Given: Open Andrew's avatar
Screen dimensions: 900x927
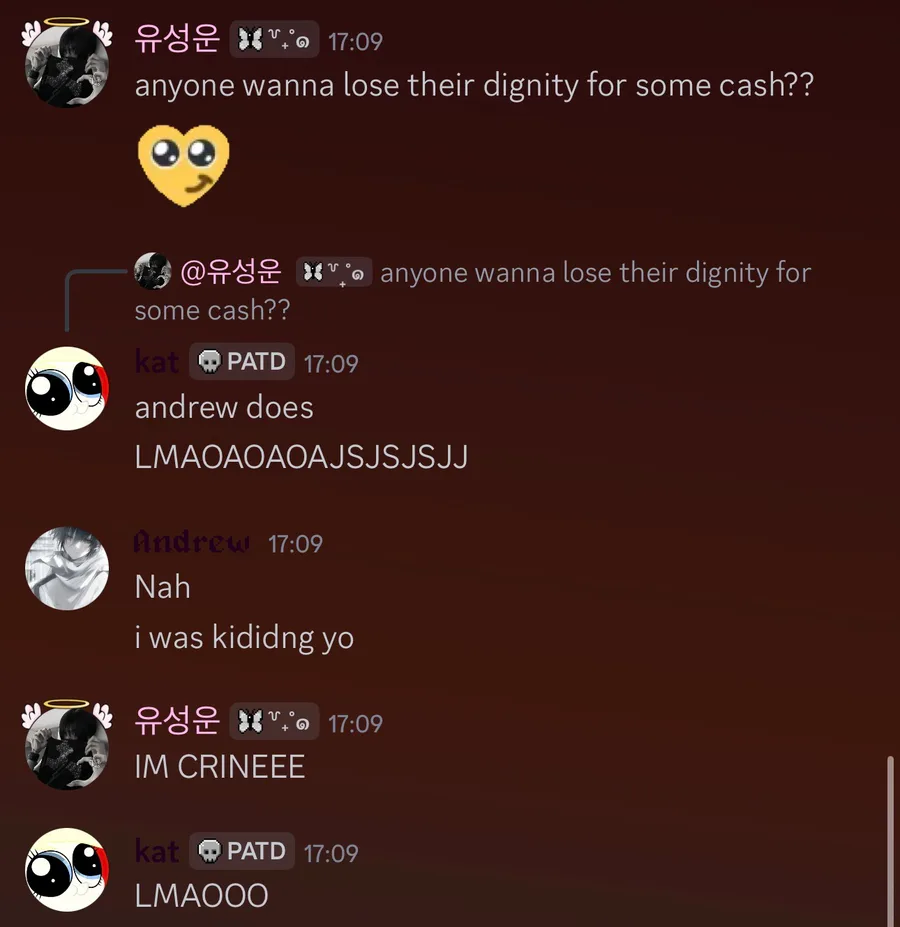Looking at the screenshot, I should point(67,568).
